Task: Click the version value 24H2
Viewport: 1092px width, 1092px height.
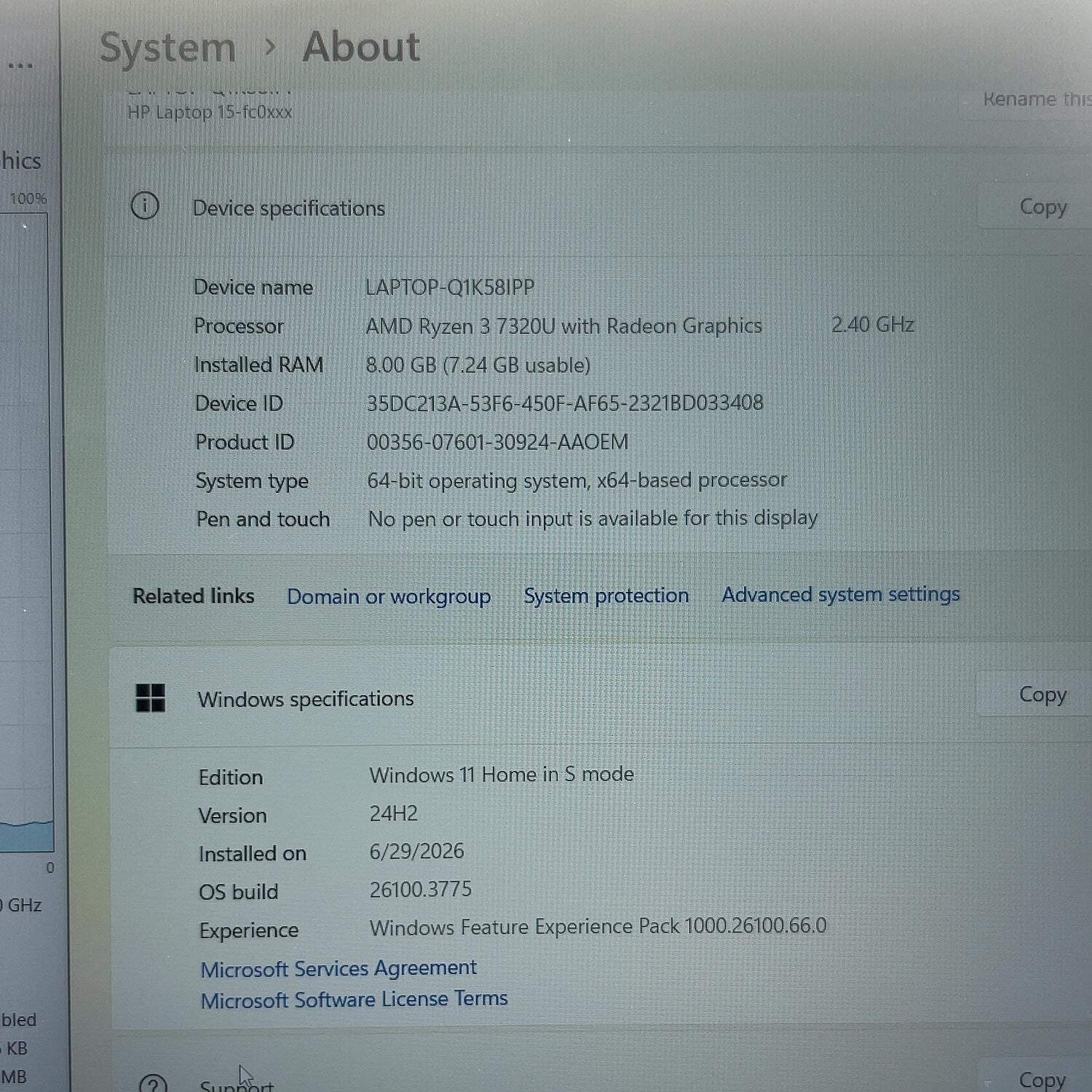Action: point(393,813)
